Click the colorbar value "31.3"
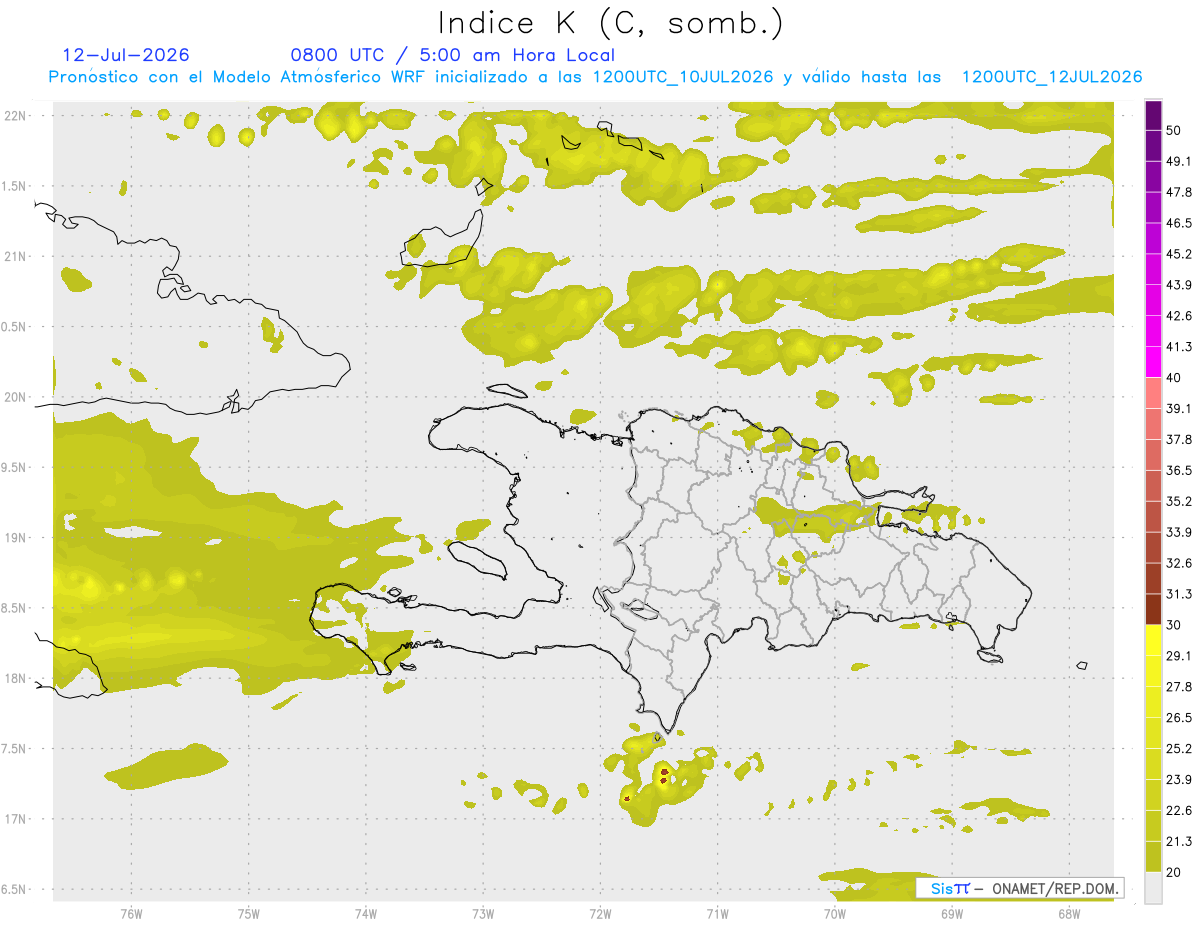The image size is (1200, 927). point(1179,594)
